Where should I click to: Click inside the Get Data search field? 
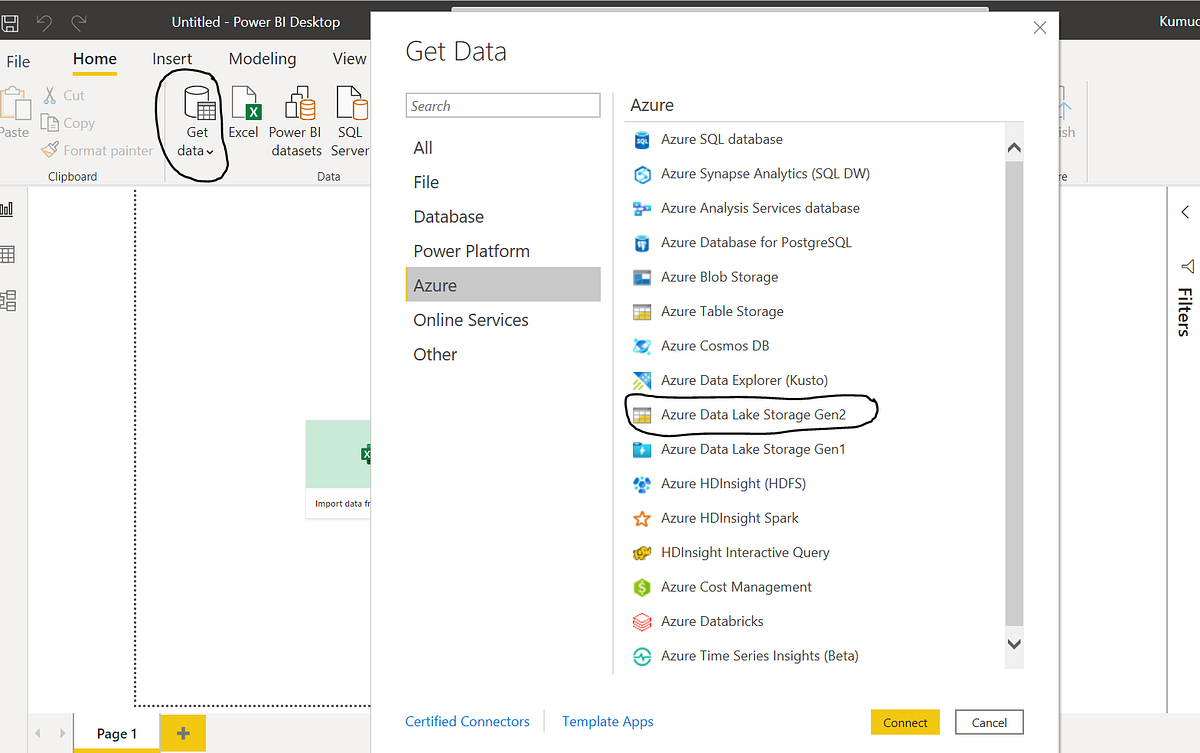pos(502,105)
